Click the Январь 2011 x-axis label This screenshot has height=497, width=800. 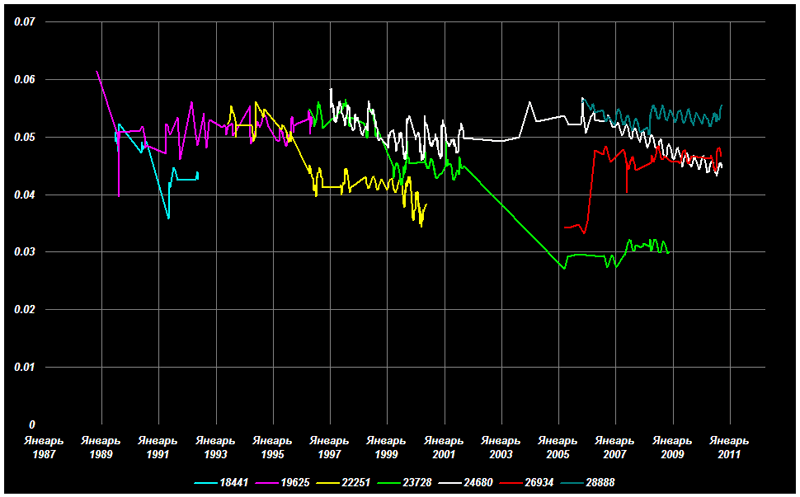coord(729,447)
